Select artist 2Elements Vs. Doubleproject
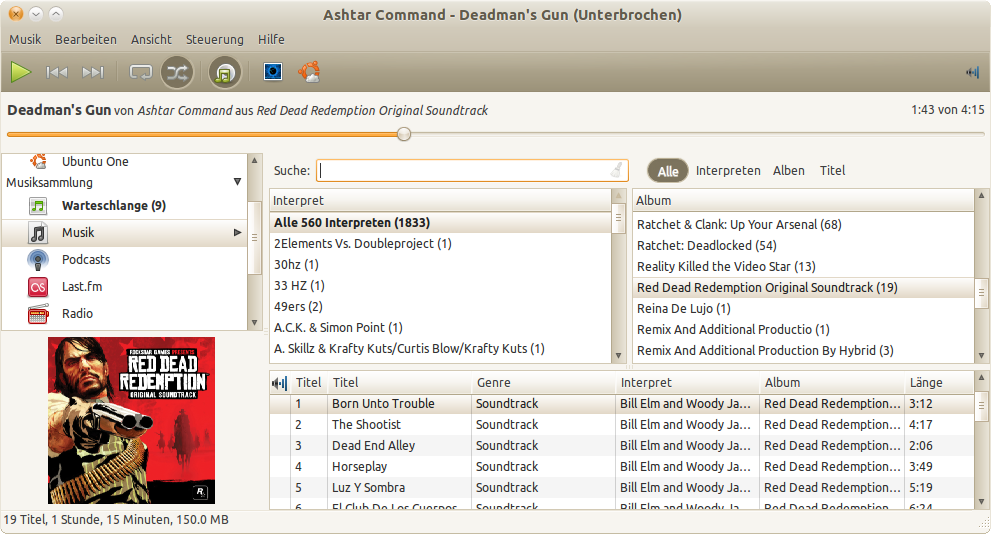991x534 pixels. 440,243
